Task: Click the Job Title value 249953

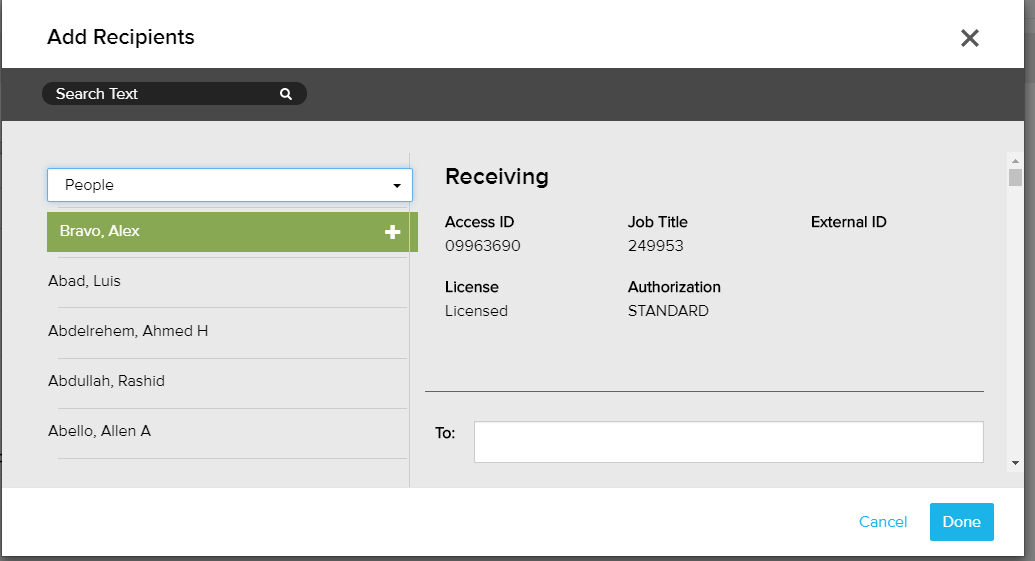Action: tap(655, 246)
